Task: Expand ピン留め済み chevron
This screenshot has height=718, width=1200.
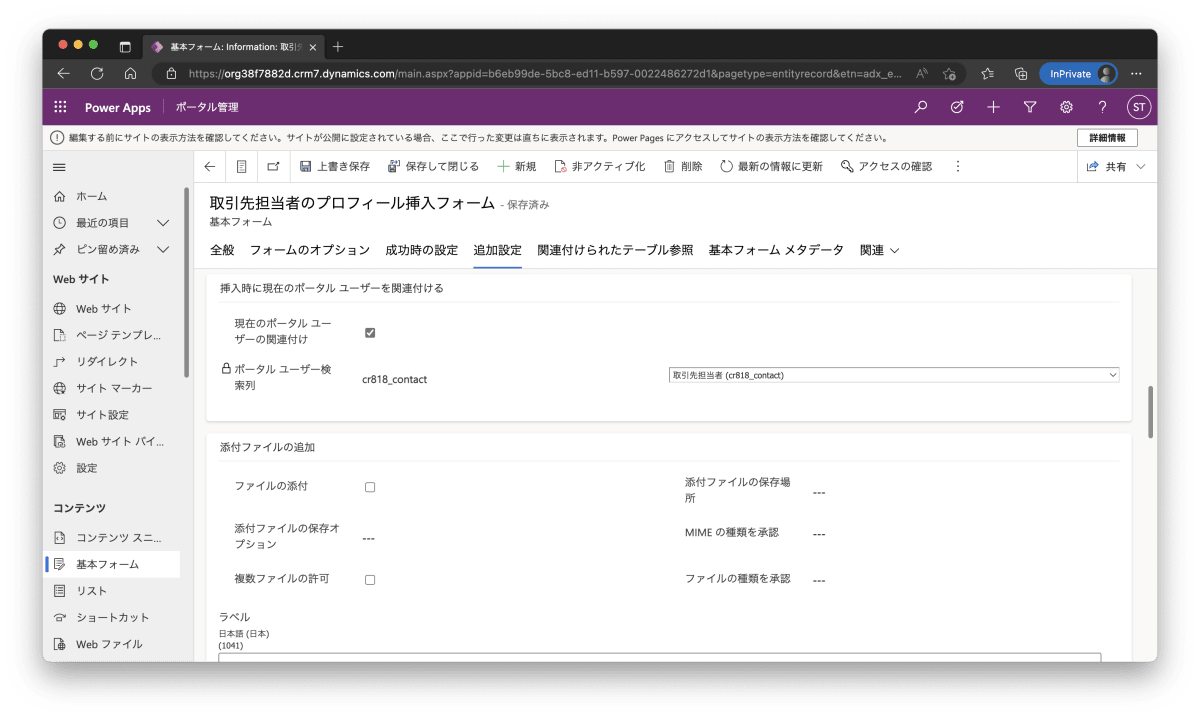Action: [163, 249]
